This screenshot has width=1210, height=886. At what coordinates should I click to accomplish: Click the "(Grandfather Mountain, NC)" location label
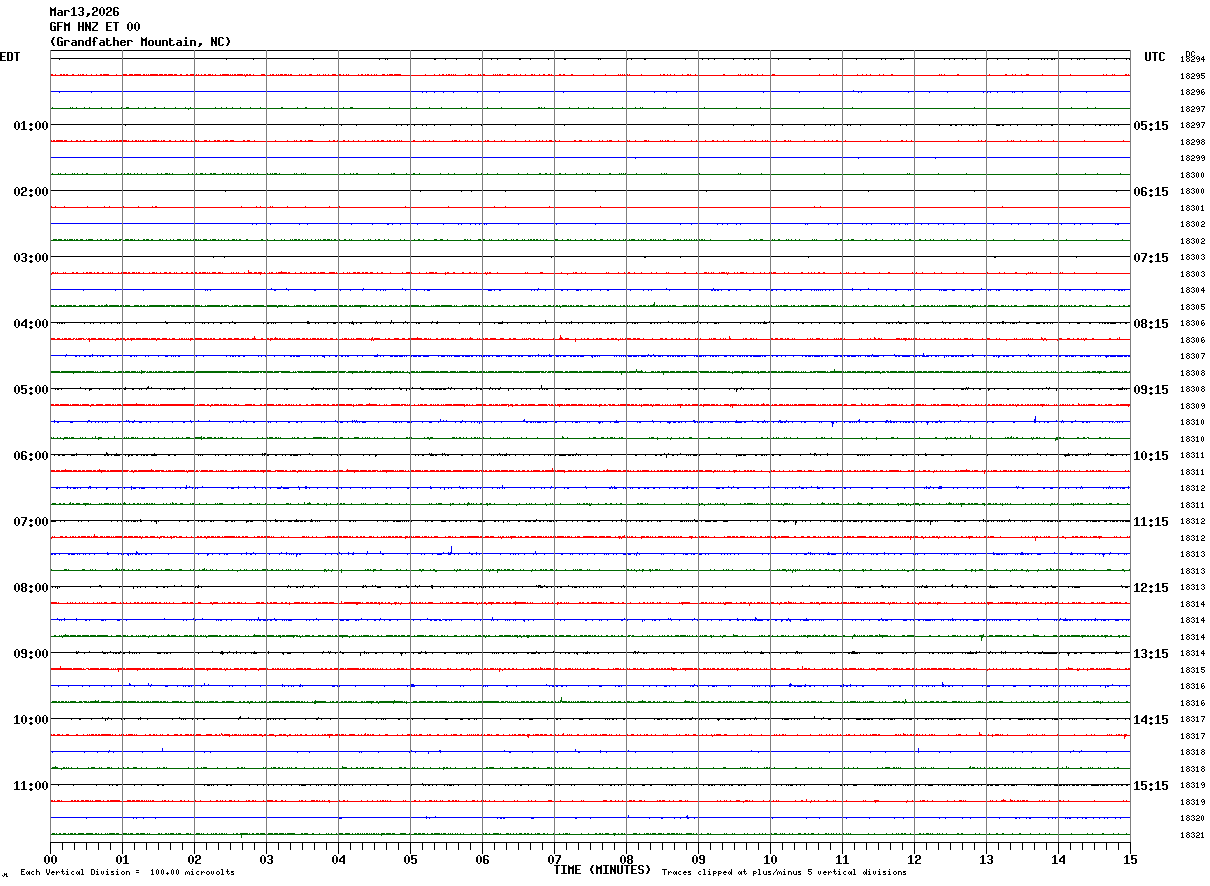tap(140, 42)
